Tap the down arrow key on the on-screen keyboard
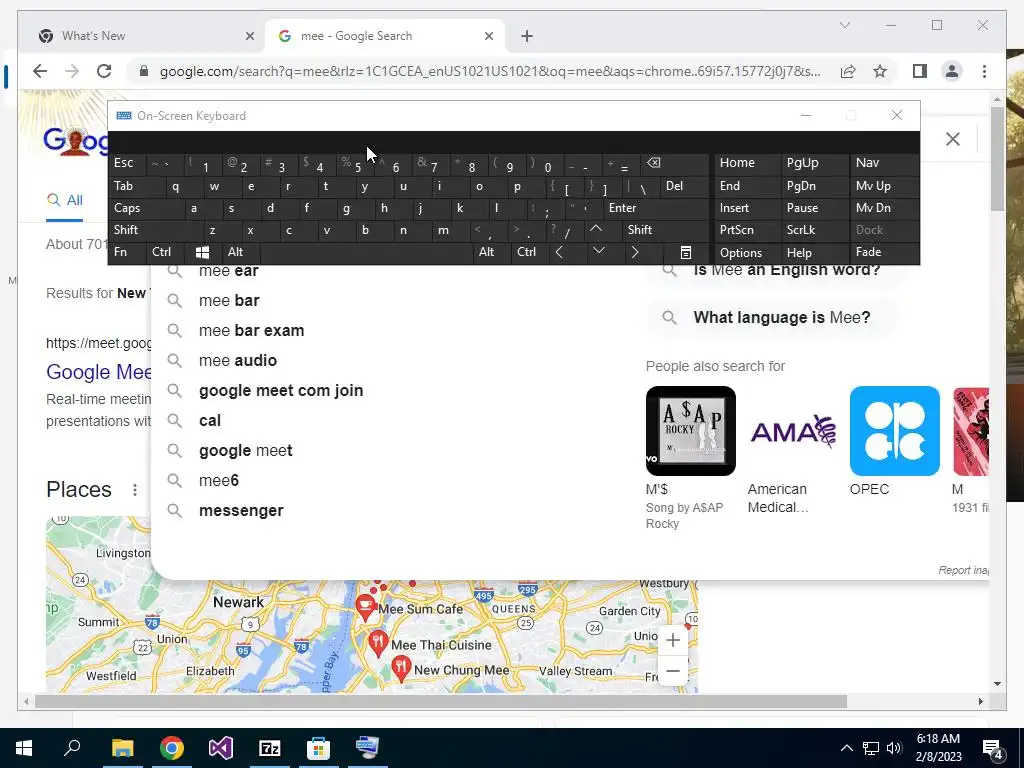The image size is (1024, 768). 598,252
